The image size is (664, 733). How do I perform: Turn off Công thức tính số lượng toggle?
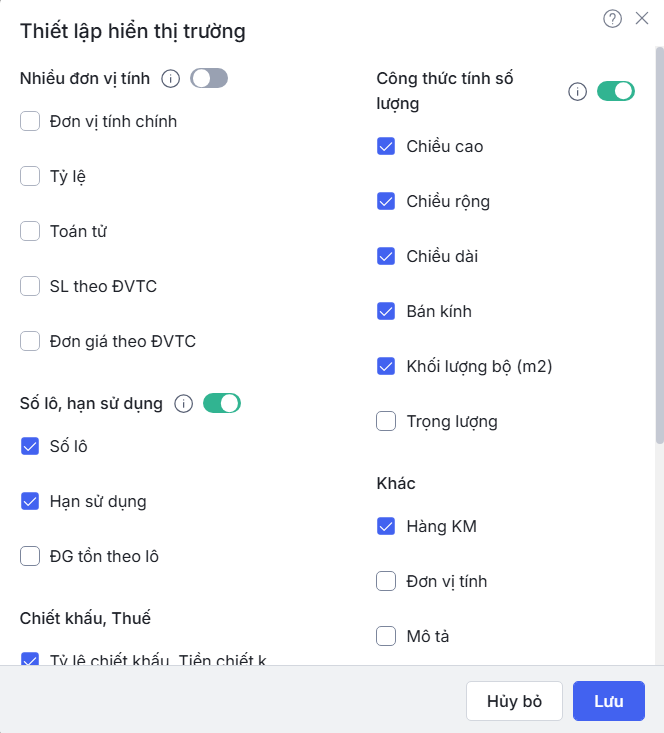tap(615, 91)
